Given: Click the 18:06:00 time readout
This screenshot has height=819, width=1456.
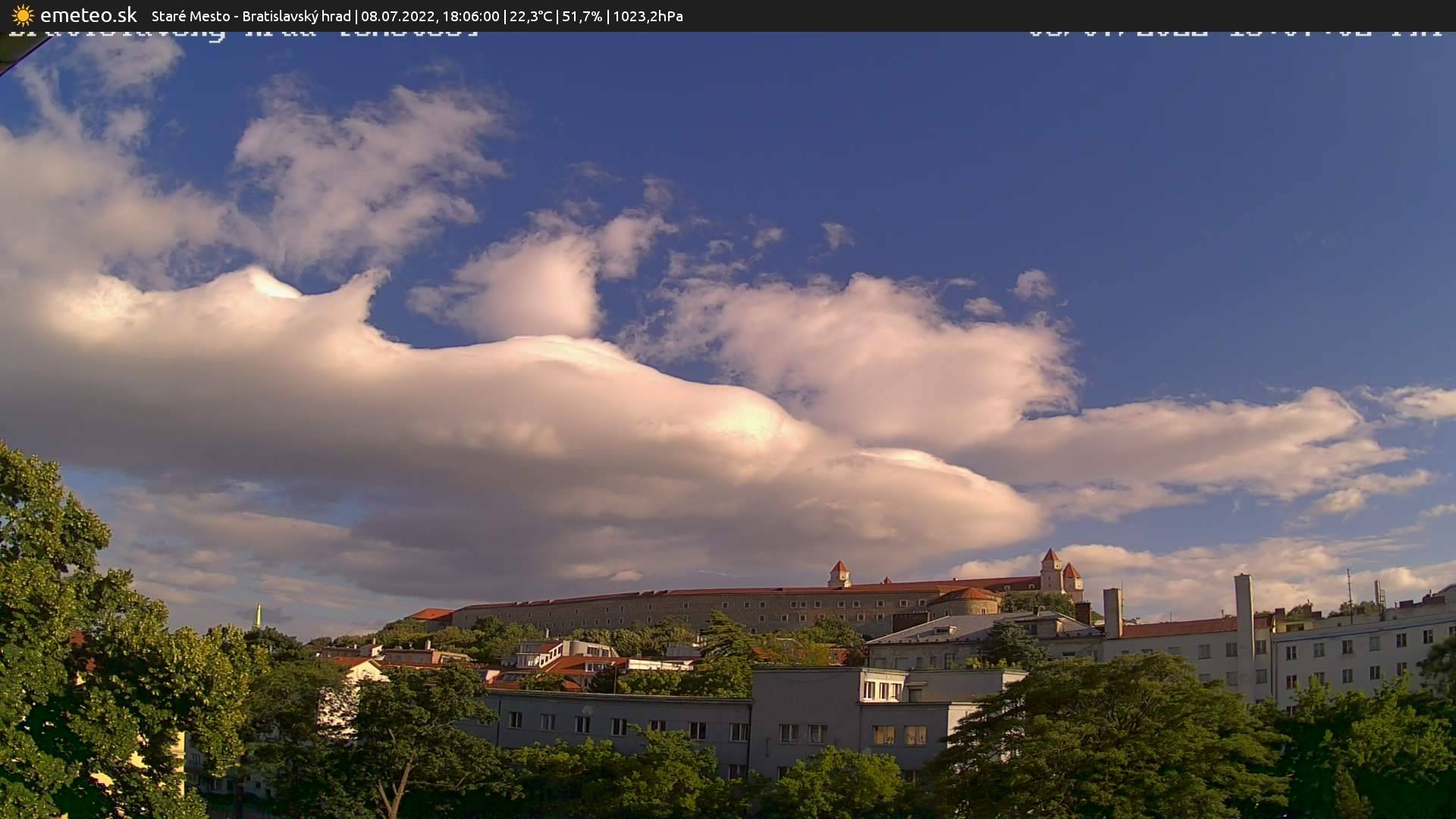Looking at the screenshot, I should pos(470,16).
